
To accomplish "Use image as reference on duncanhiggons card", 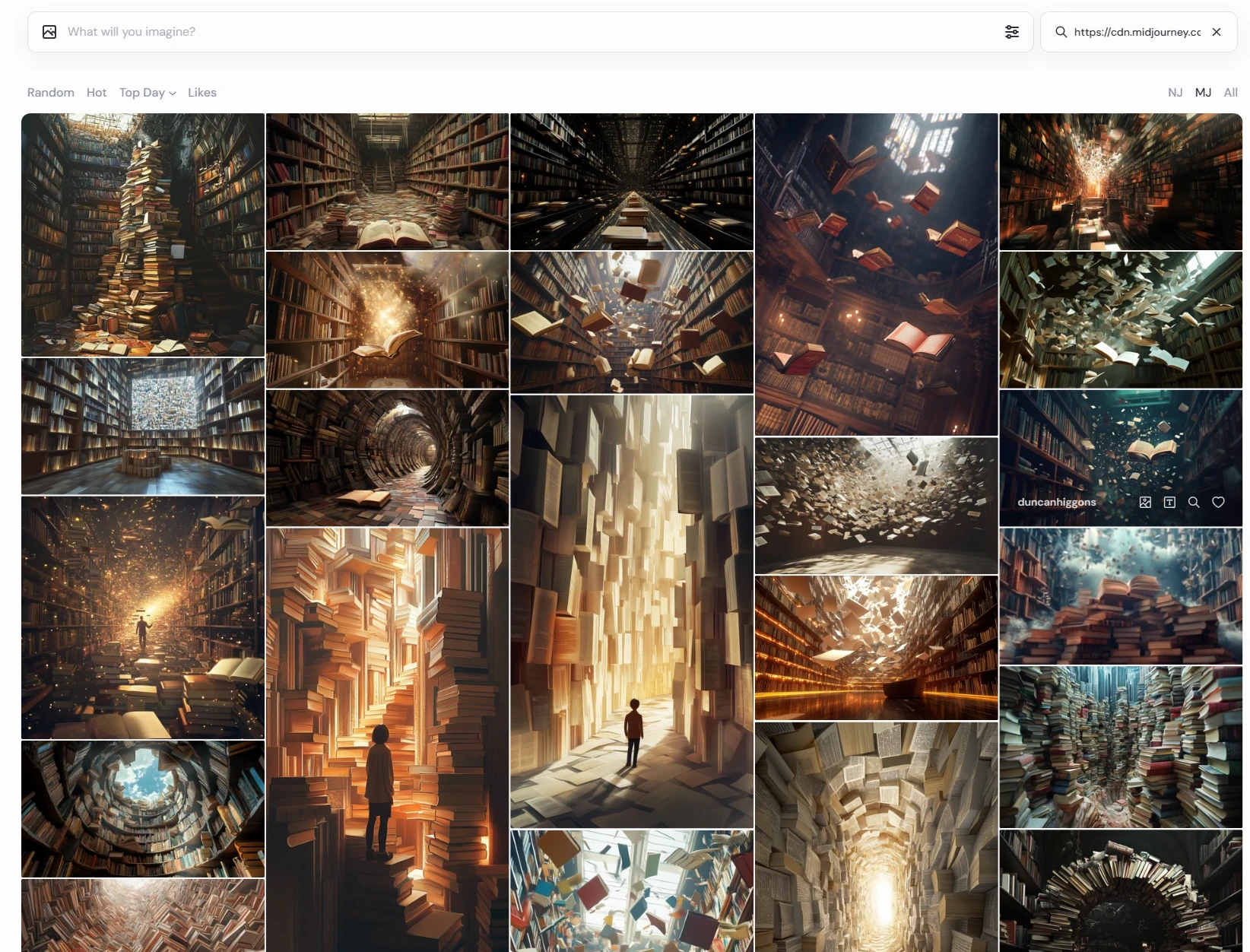I will pyautogui.click(x=1145, y=502).
